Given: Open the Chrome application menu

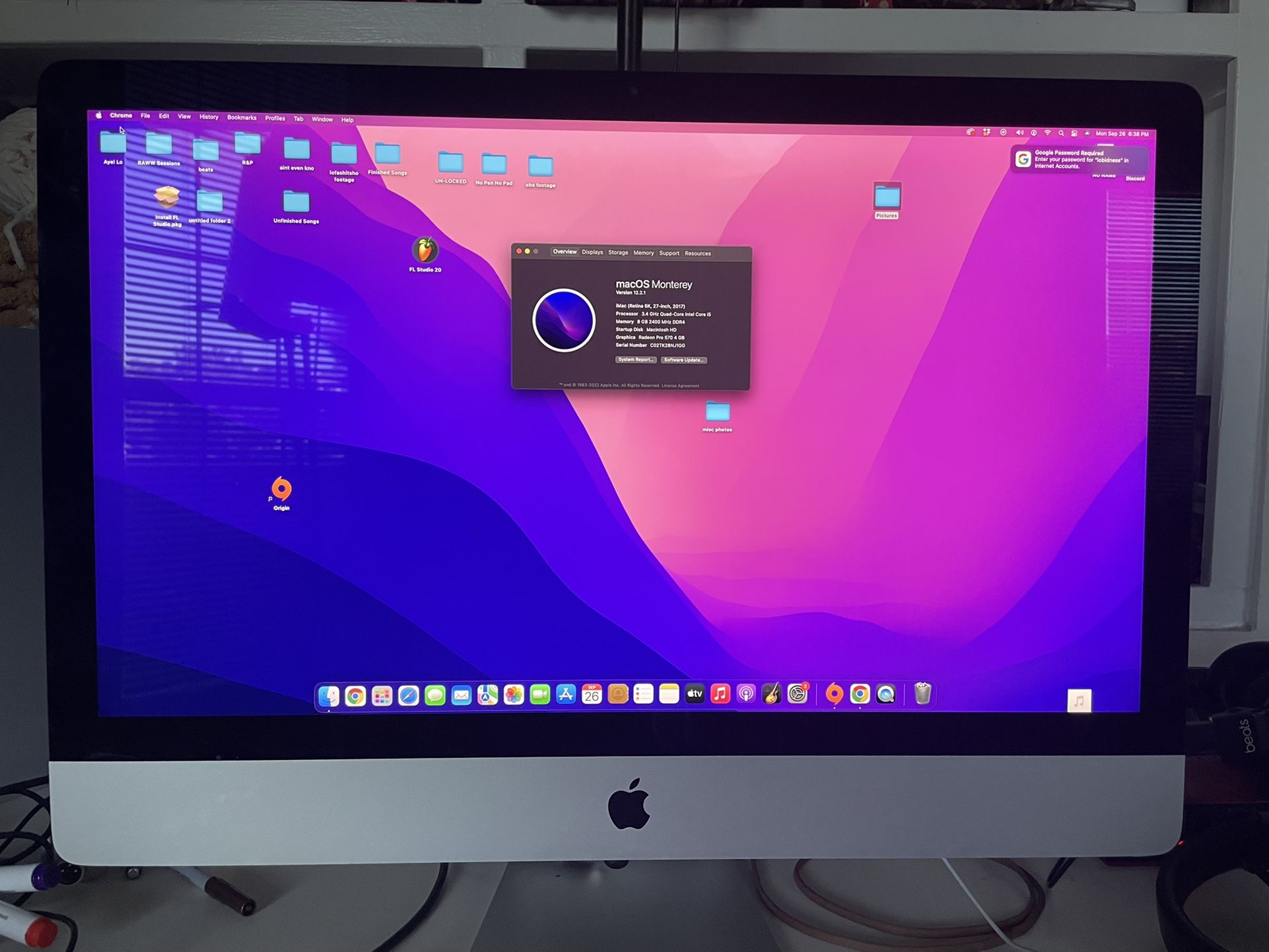Looking at the screenshot, I should [121, 116].
